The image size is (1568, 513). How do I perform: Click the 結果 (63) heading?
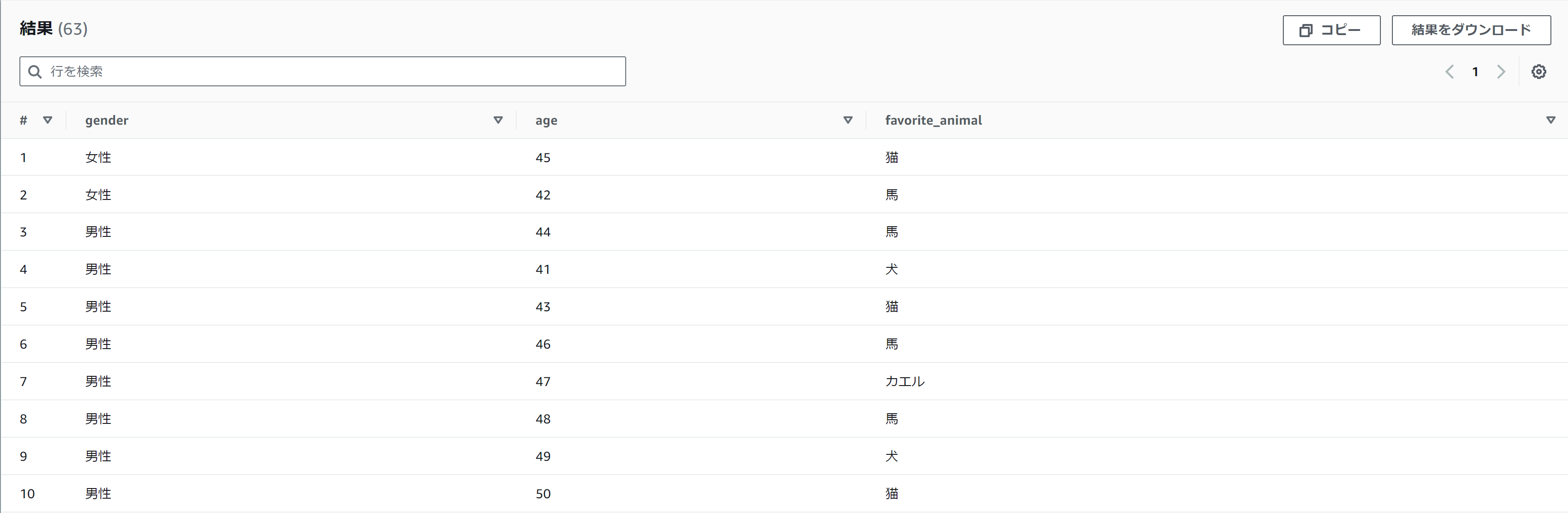(x=54, y=29)
